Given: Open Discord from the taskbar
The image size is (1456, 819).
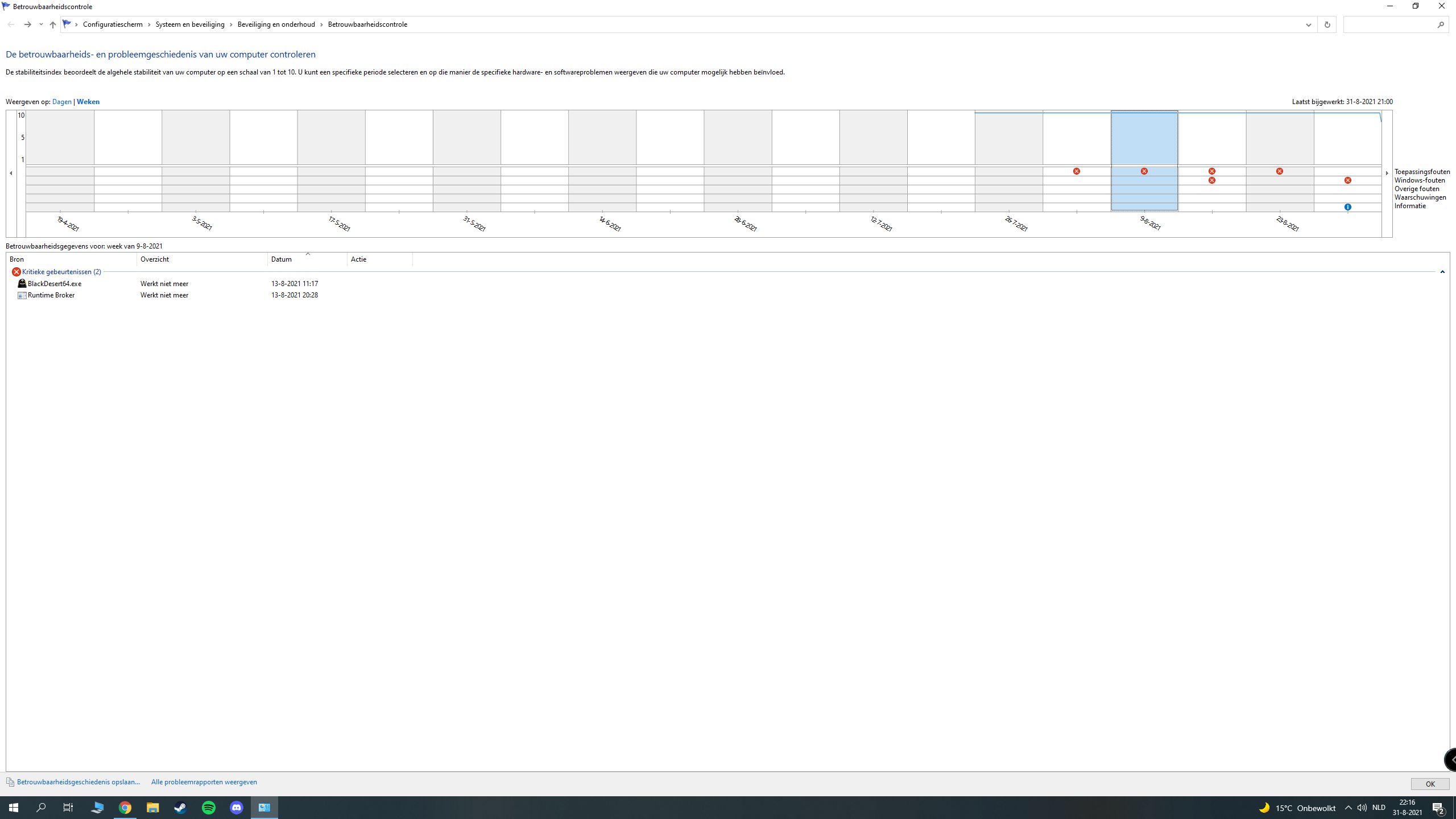Looking at the screenshot, I should (237, 808).
